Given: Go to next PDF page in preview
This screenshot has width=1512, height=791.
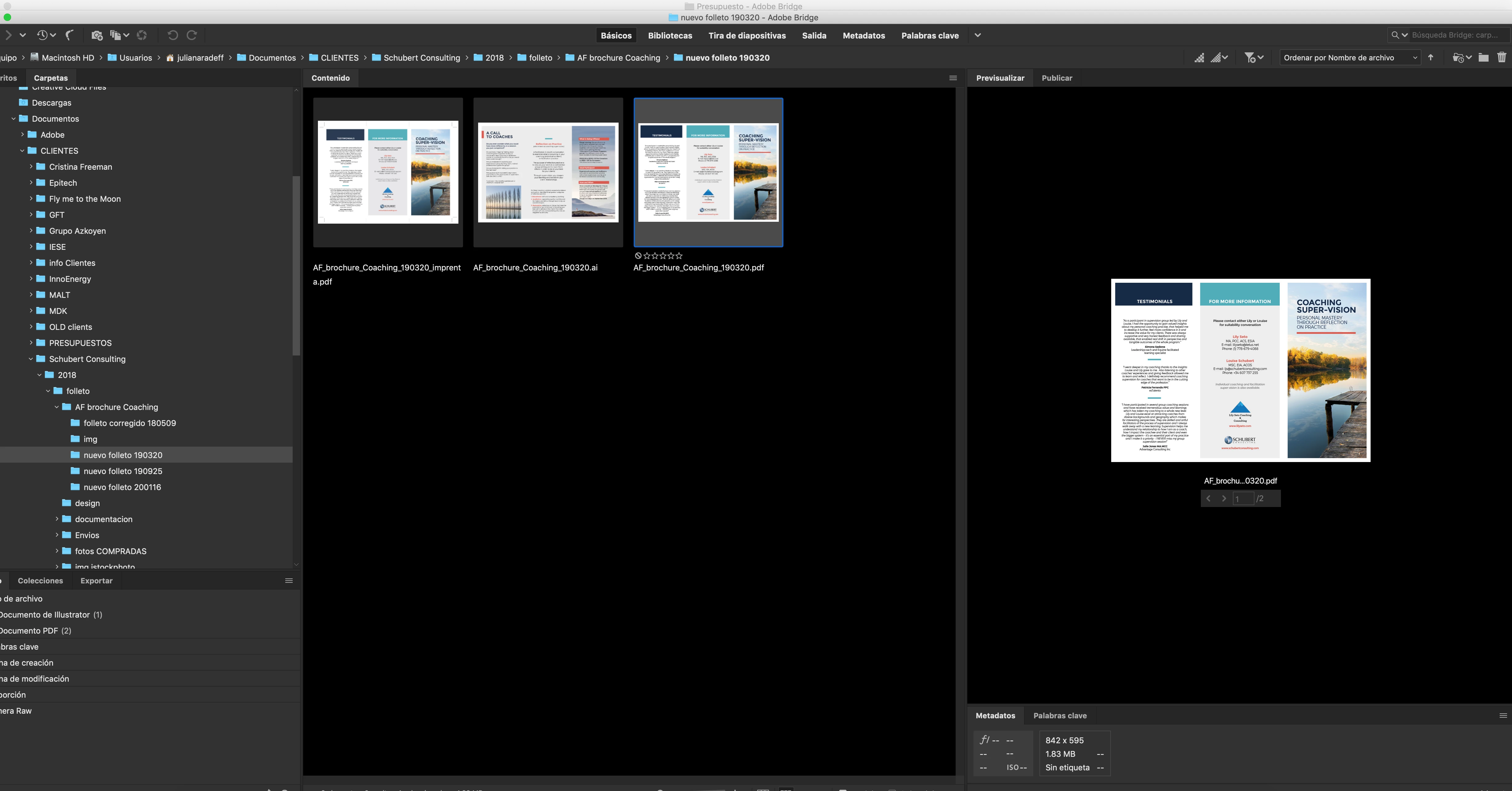Looking at the screenshot, I should click(1224, 499).
